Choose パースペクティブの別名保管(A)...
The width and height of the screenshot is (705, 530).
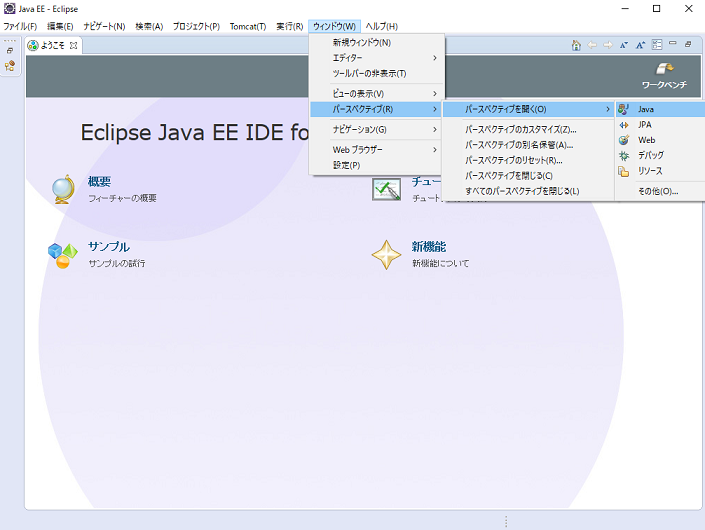tap(528, 145)
